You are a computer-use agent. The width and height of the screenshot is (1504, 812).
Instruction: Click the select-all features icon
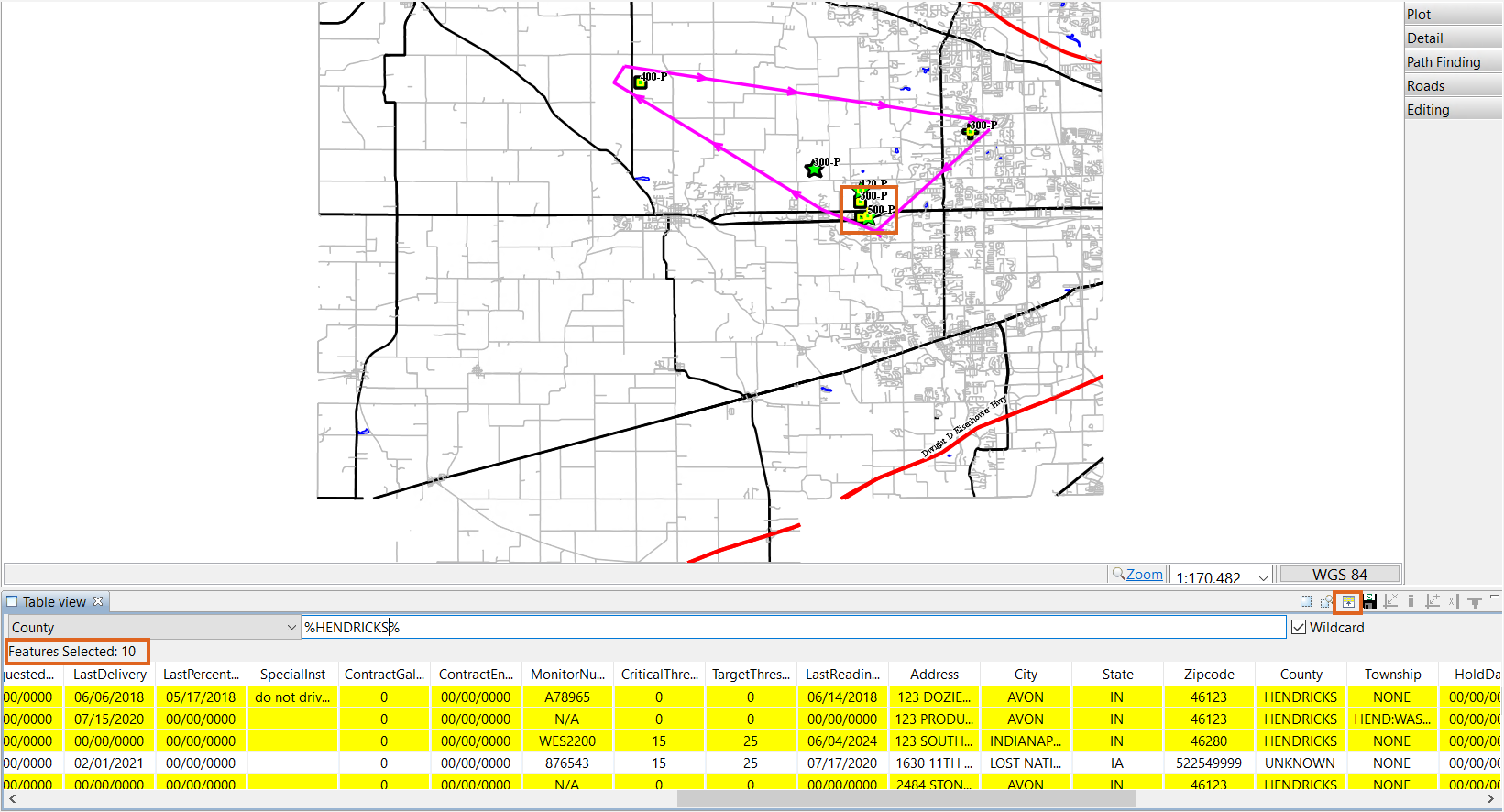(x=1306, y=601)
